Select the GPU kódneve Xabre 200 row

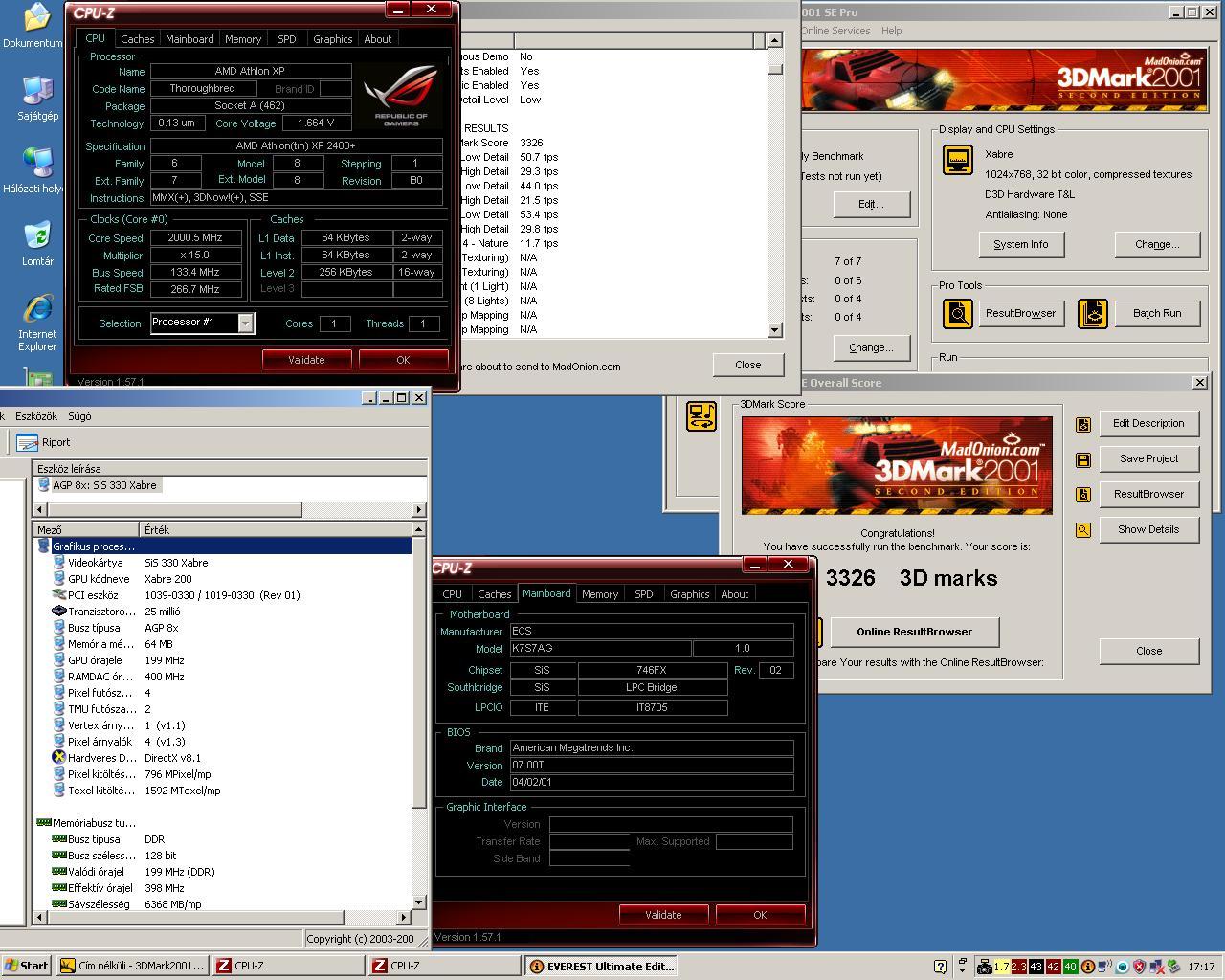223,579
